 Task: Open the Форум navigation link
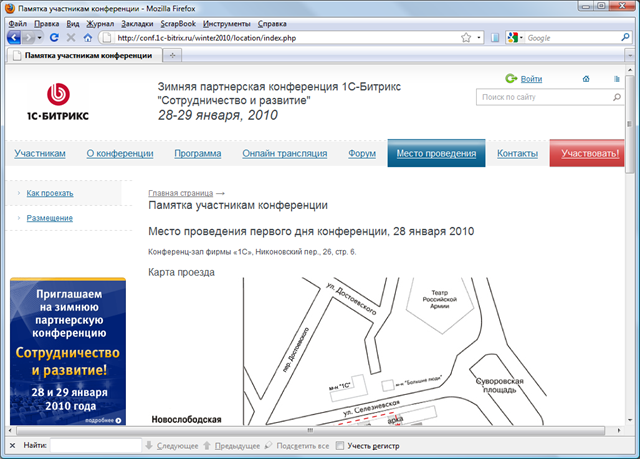click(x=362, y=153)
